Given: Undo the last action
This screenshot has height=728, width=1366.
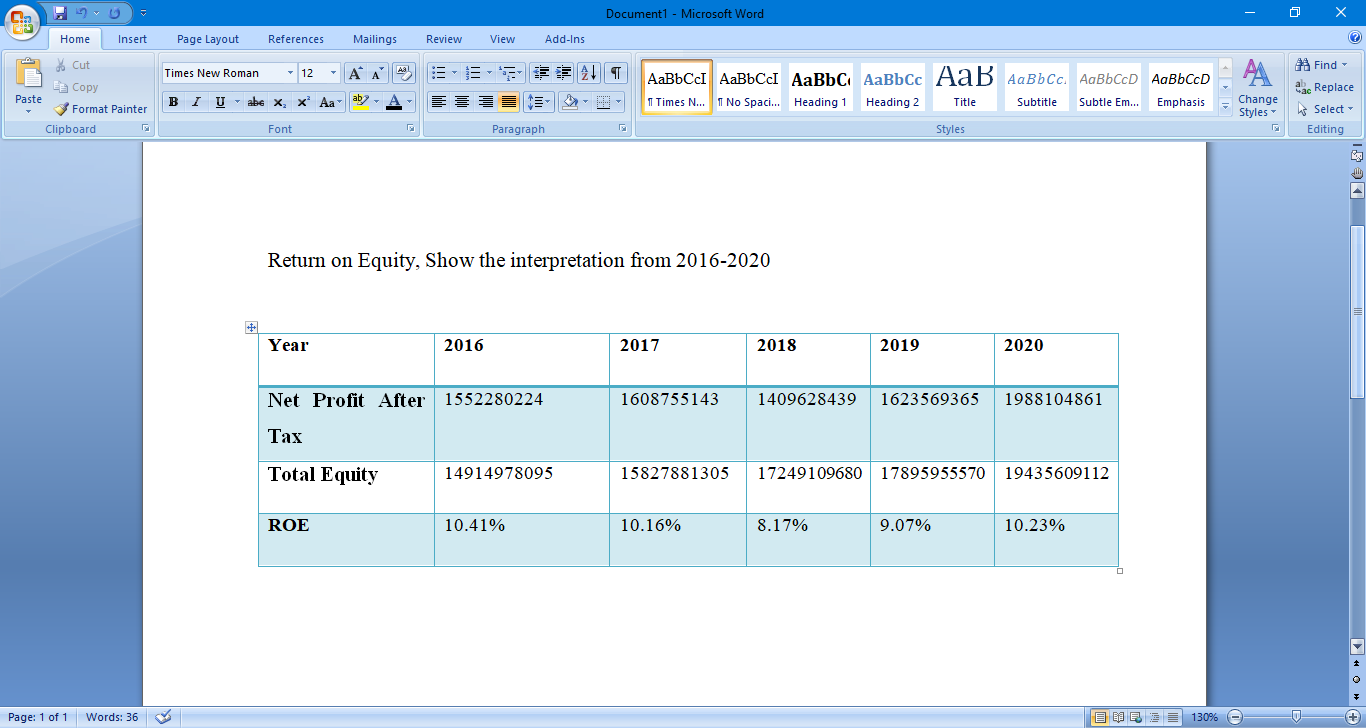Looking at the screenshot, I should [x=82, y=13].
